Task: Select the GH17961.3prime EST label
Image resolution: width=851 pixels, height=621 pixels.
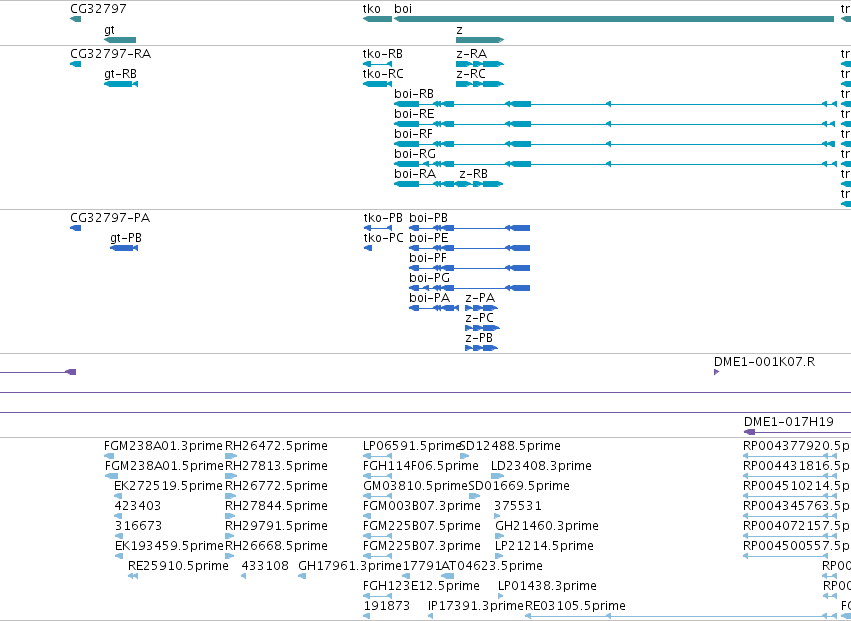Action: click(350, 566)
